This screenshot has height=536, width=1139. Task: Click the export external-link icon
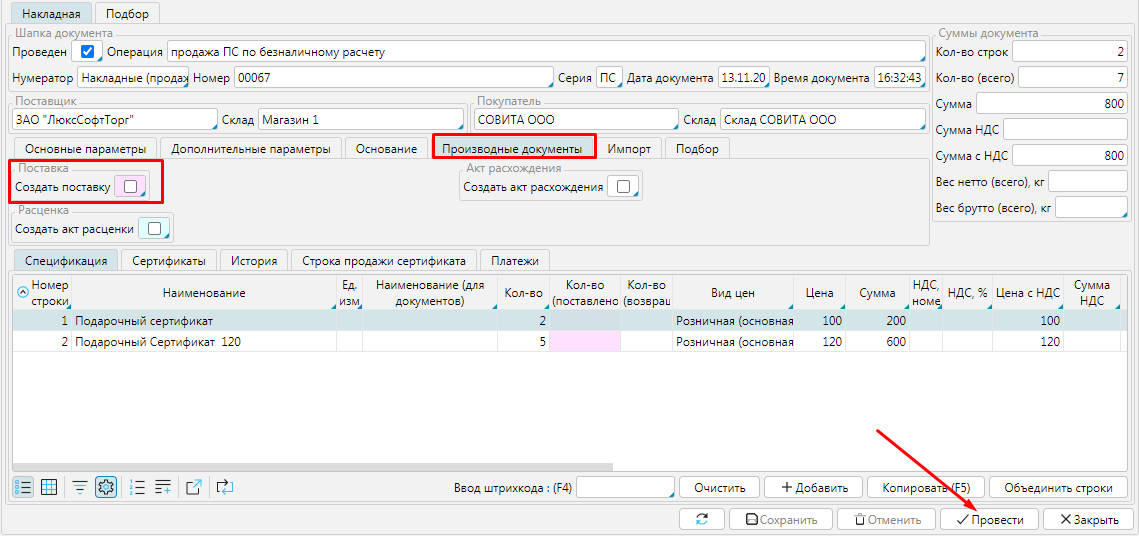195,487
